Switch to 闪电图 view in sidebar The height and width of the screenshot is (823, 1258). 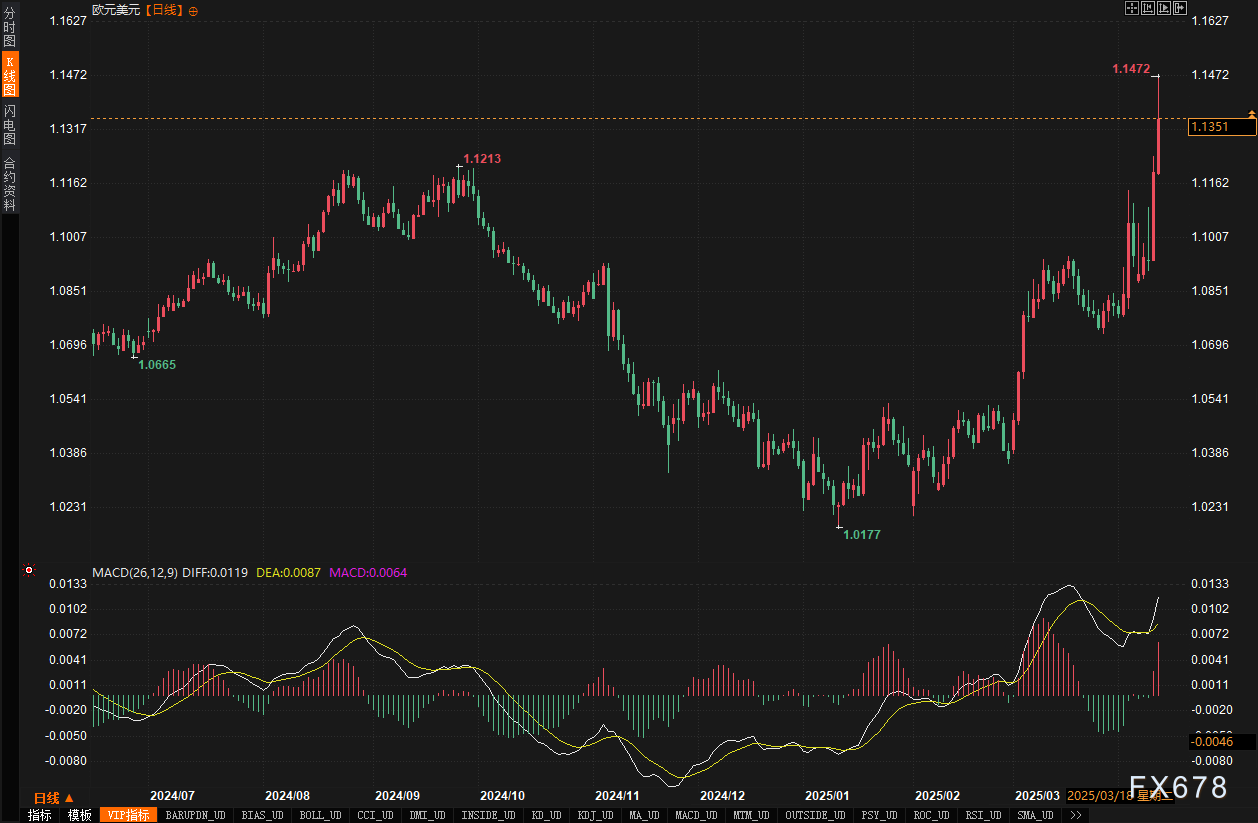click(x=10, y=124)
